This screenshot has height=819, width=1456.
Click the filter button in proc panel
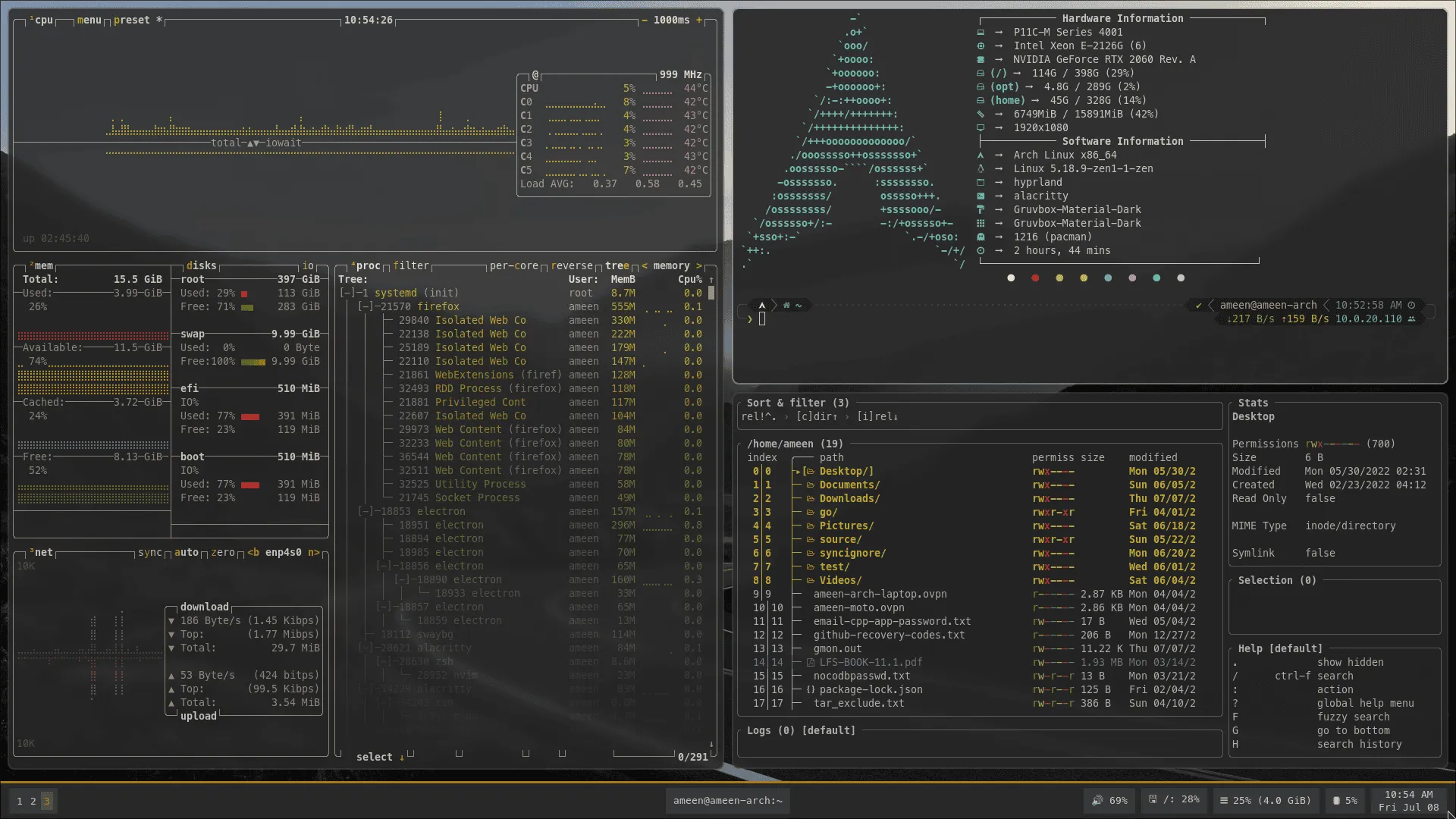tap(411, 266)
